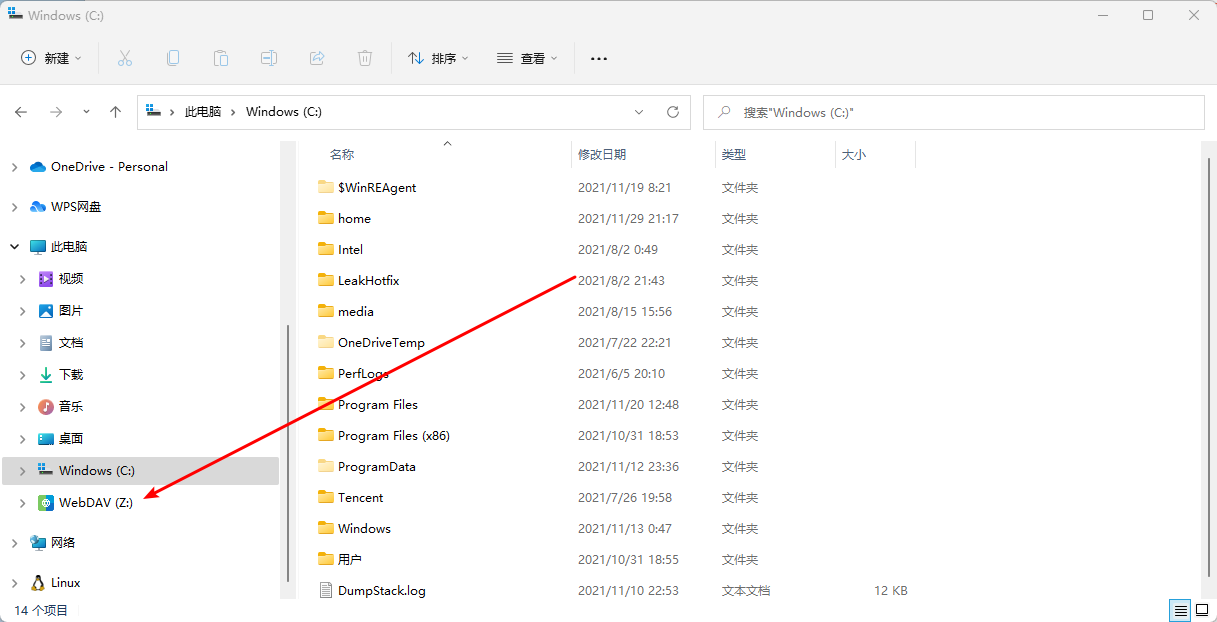Open the 查看 view options dropdown
Screen dimensions: 1217x622
pyautogui.click(x=527, y=58)
